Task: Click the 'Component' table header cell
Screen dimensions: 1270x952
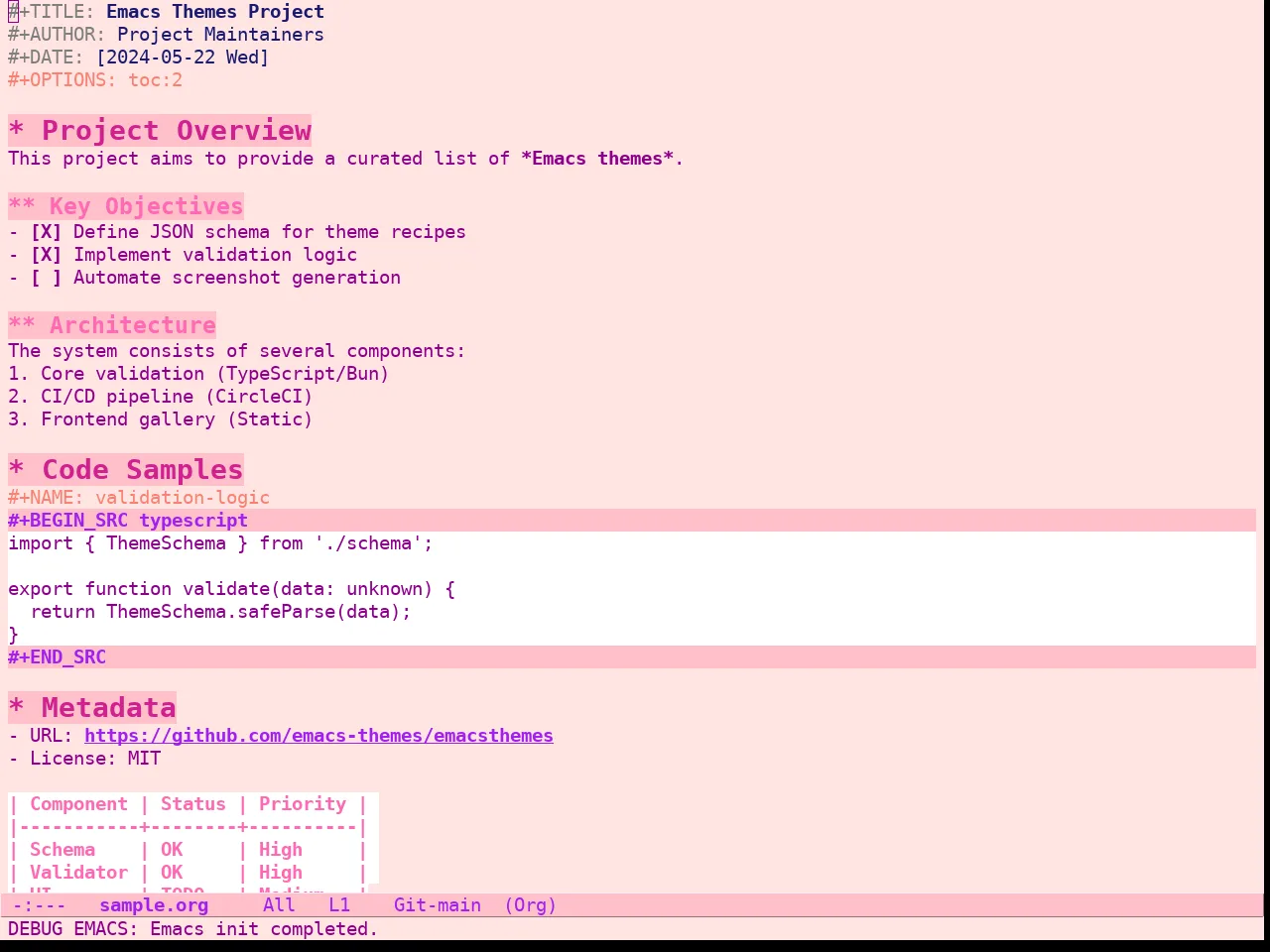Action: tap(78, 804)
